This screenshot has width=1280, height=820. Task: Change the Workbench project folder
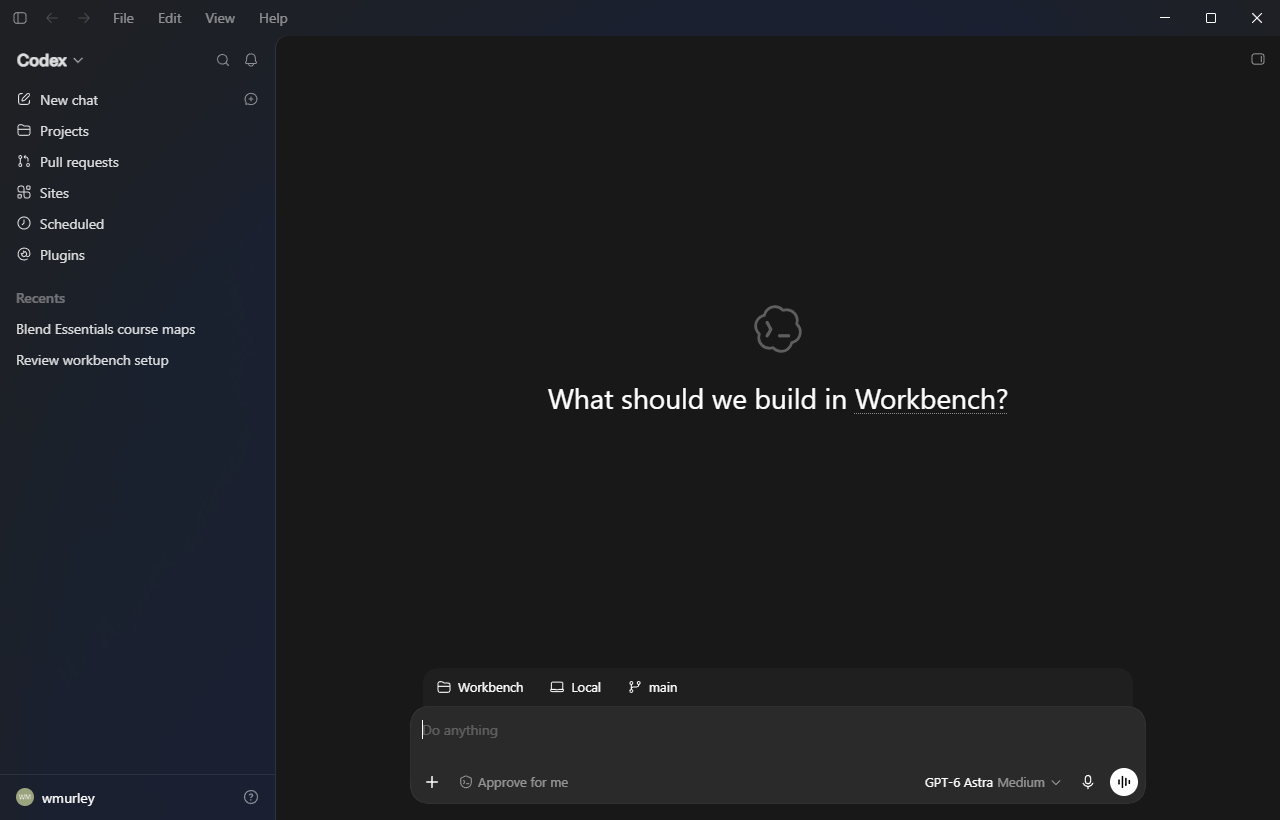click(x=480, y=687)
